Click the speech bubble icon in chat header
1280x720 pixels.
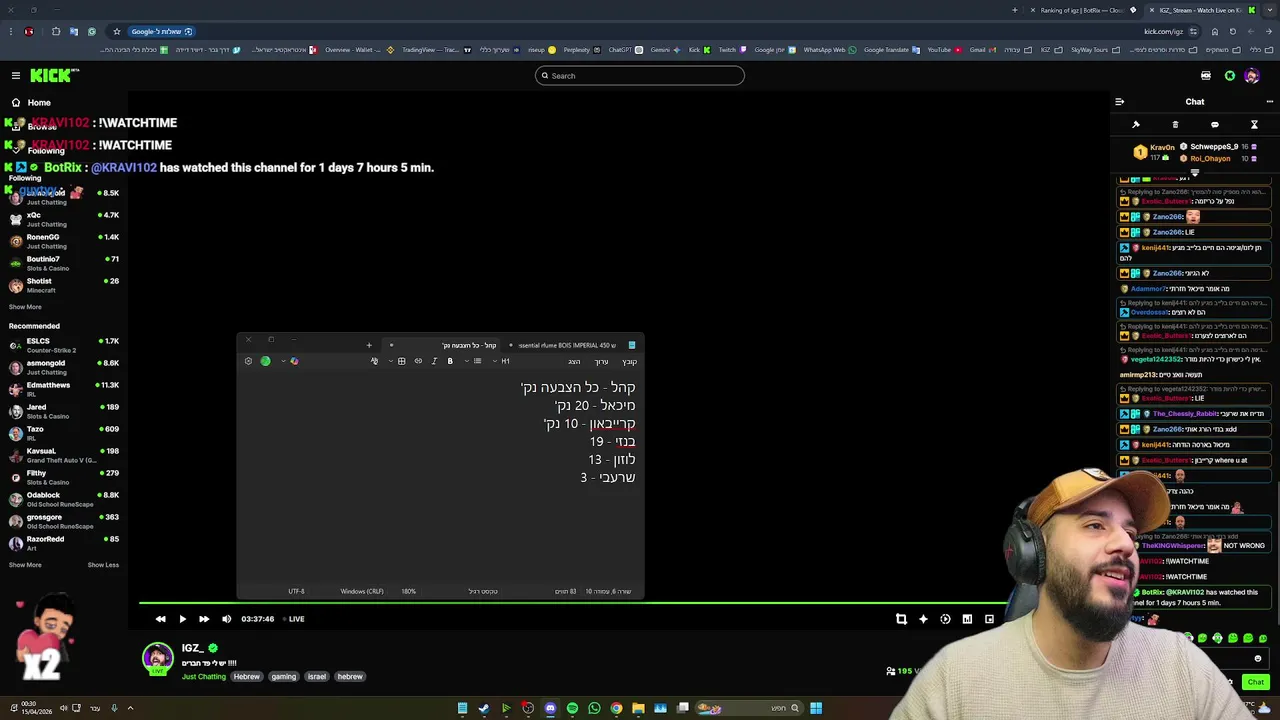pos(1215,125)
